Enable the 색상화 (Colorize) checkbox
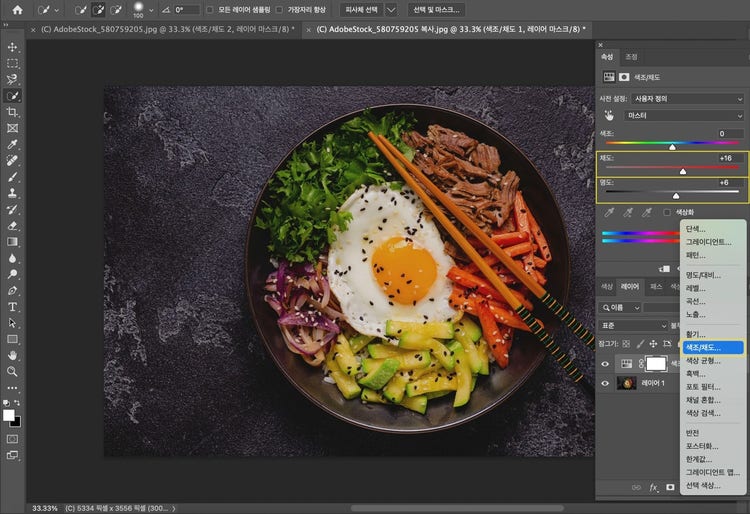750x514 pixels. tap(668, 212)
